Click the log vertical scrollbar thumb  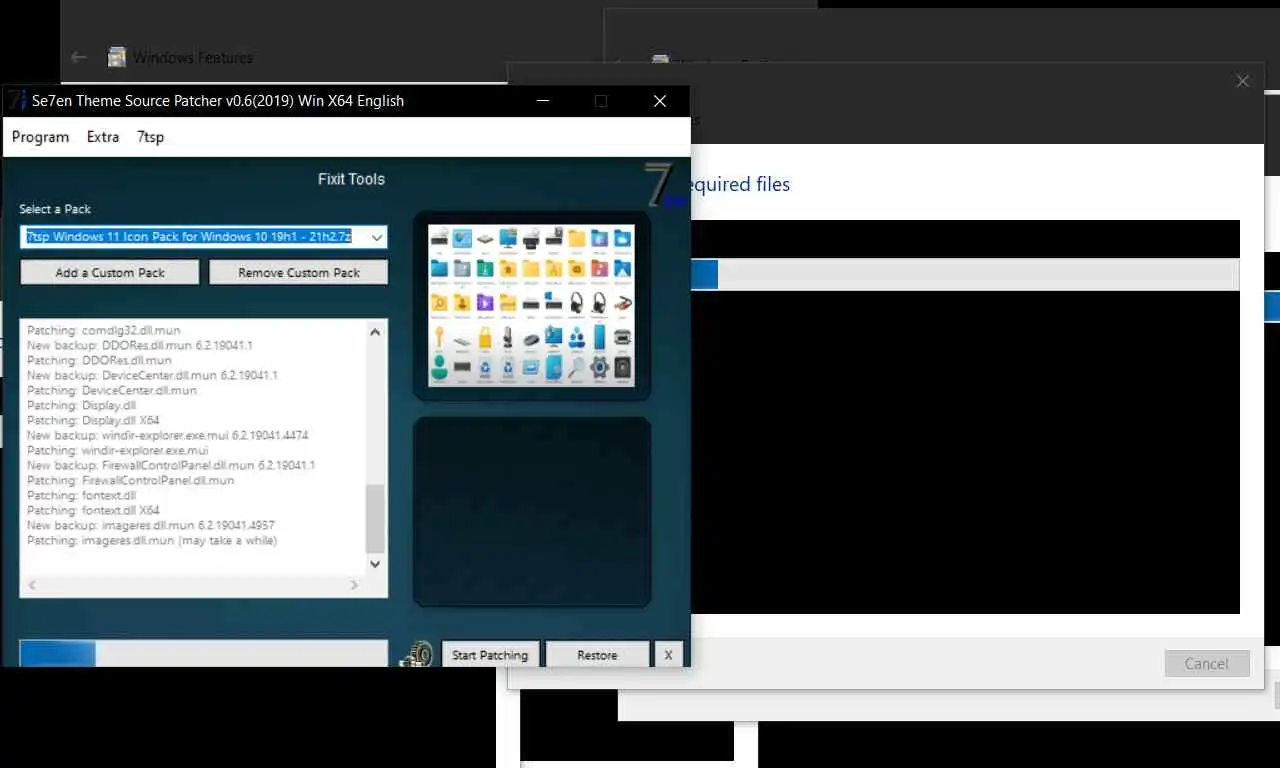(x=375, y=518)
